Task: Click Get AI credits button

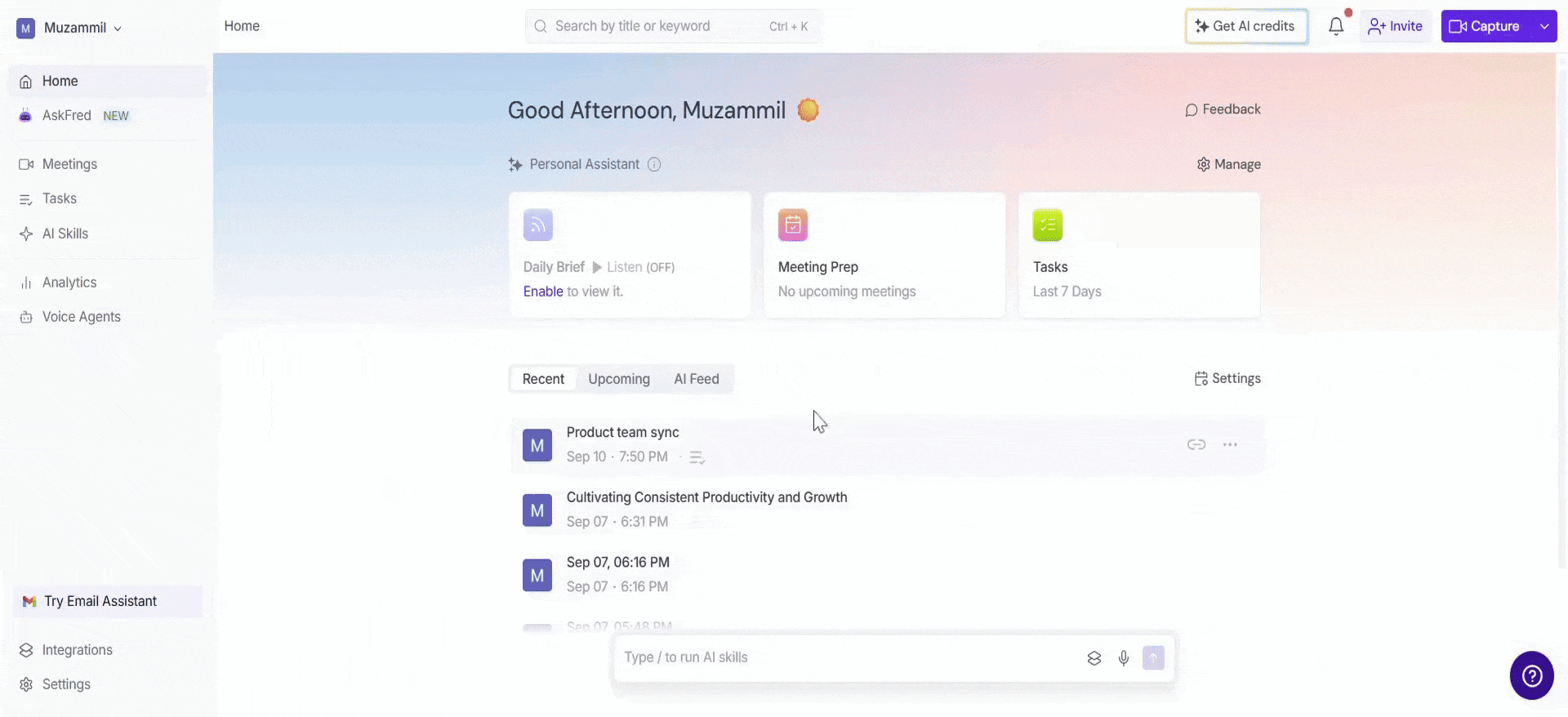Action: (x=1246, y=26)
